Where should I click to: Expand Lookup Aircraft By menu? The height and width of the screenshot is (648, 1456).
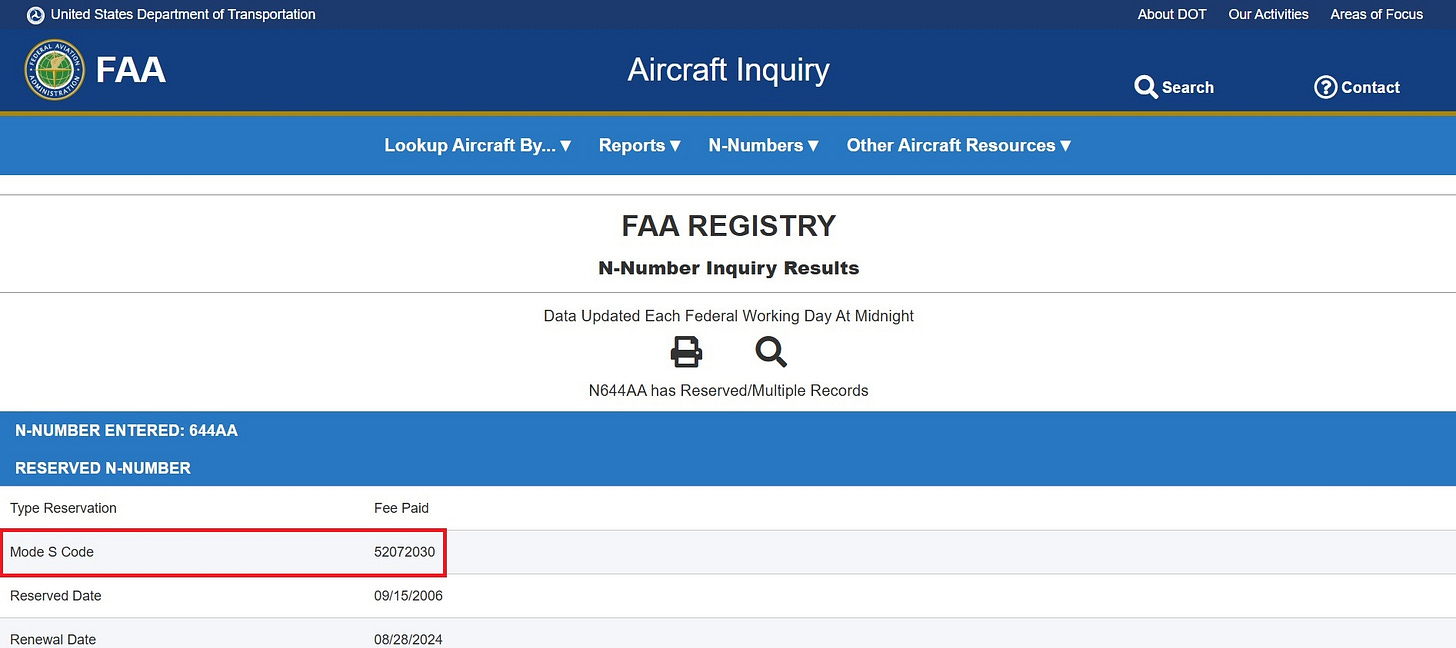[x=478, y=145]
